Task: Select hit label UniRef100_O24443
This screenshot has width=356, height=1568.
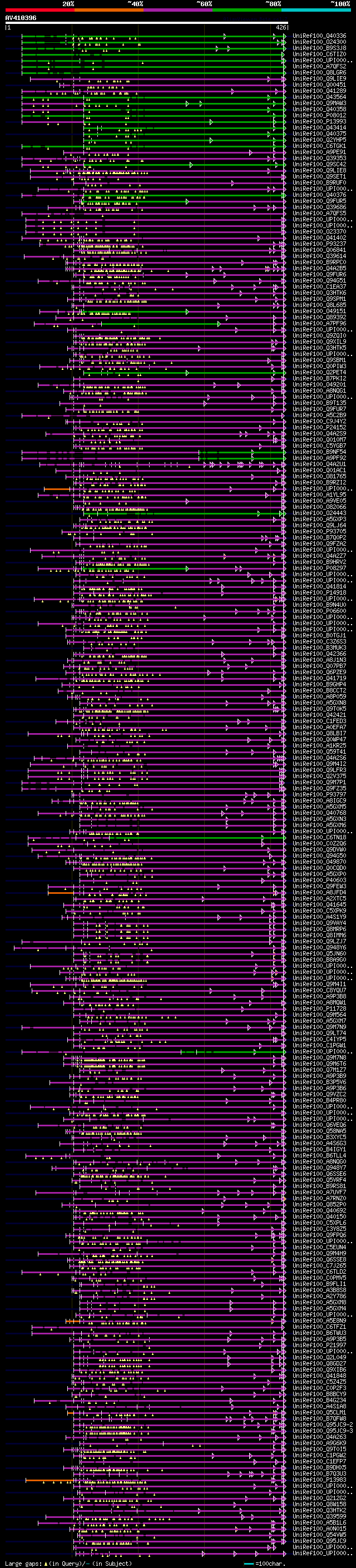Action: [x=319, y=512]
